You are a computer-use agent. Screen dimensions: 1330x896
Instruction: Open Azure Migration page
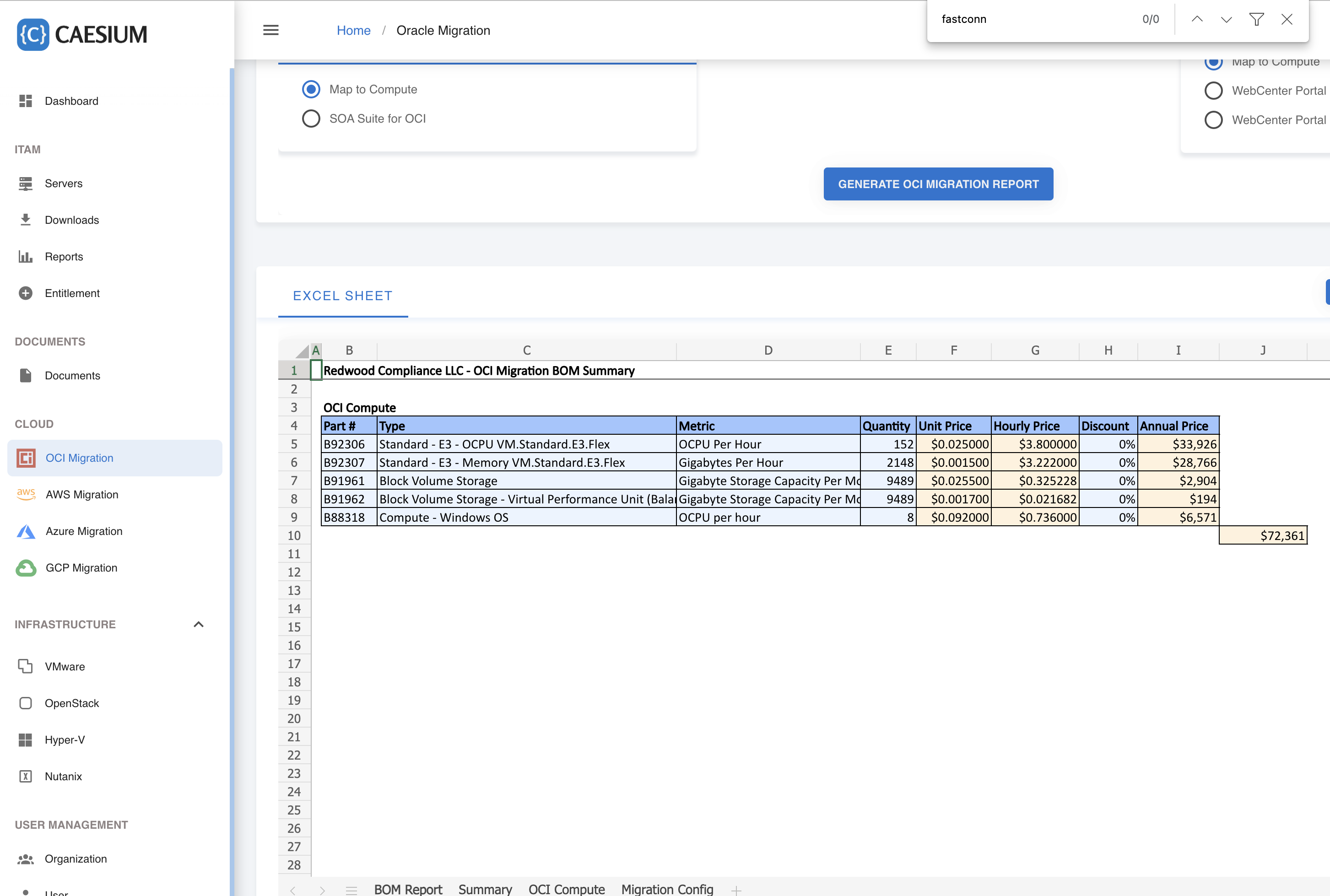[x=84, y=531]
